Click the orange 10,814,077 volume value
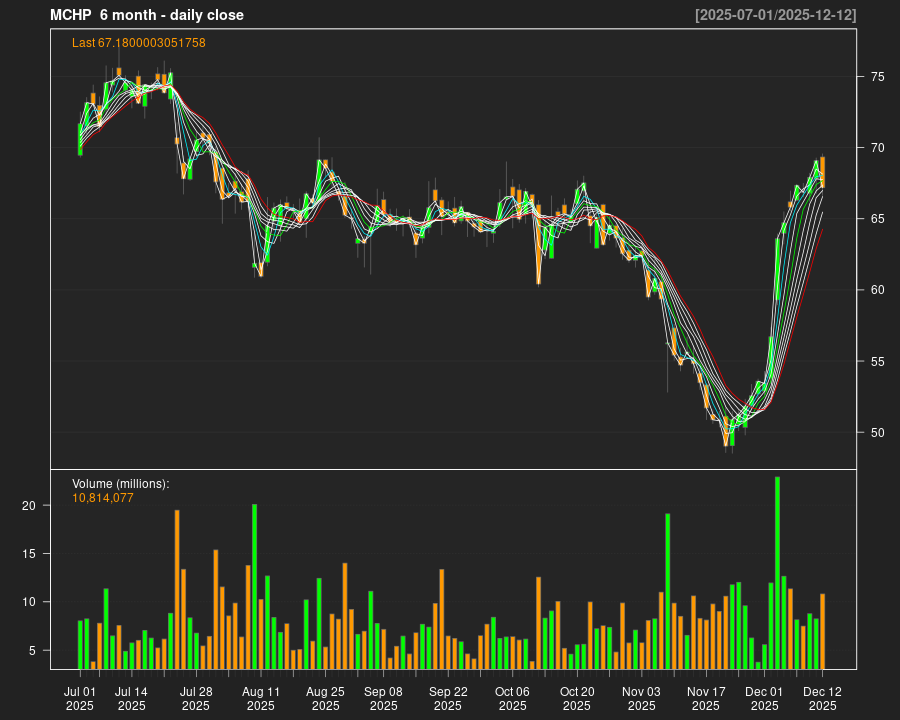 click(102, 497)
